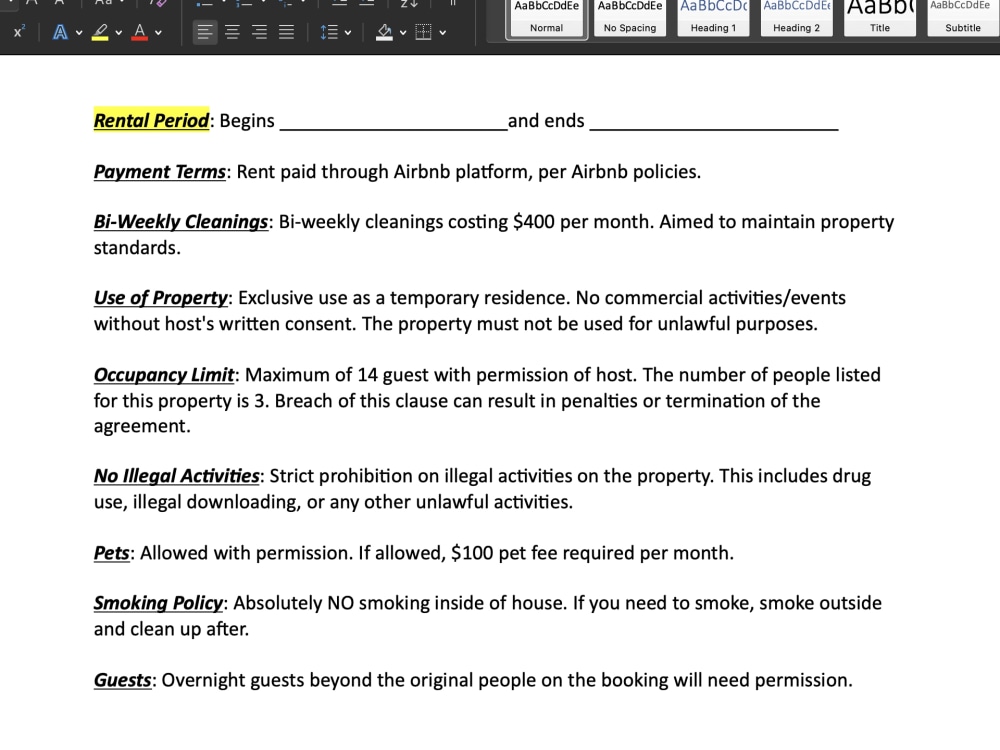1000x750 pixels.
Task: Click the word 'Overnight' in Guests clause
Action: 203,680
